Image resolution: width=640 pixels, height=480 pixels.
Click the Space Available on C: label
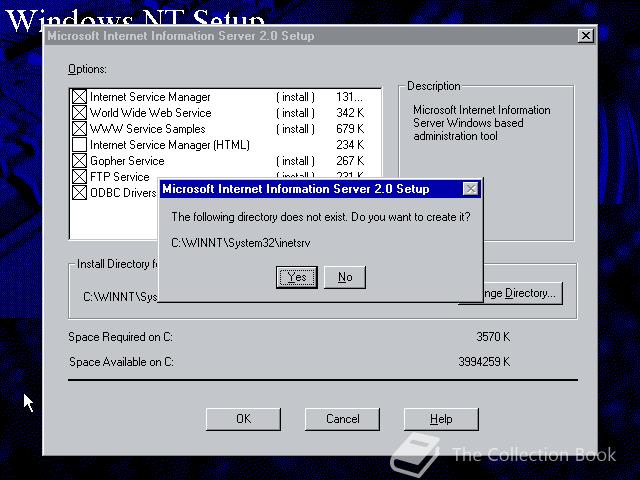coord(121,362)
